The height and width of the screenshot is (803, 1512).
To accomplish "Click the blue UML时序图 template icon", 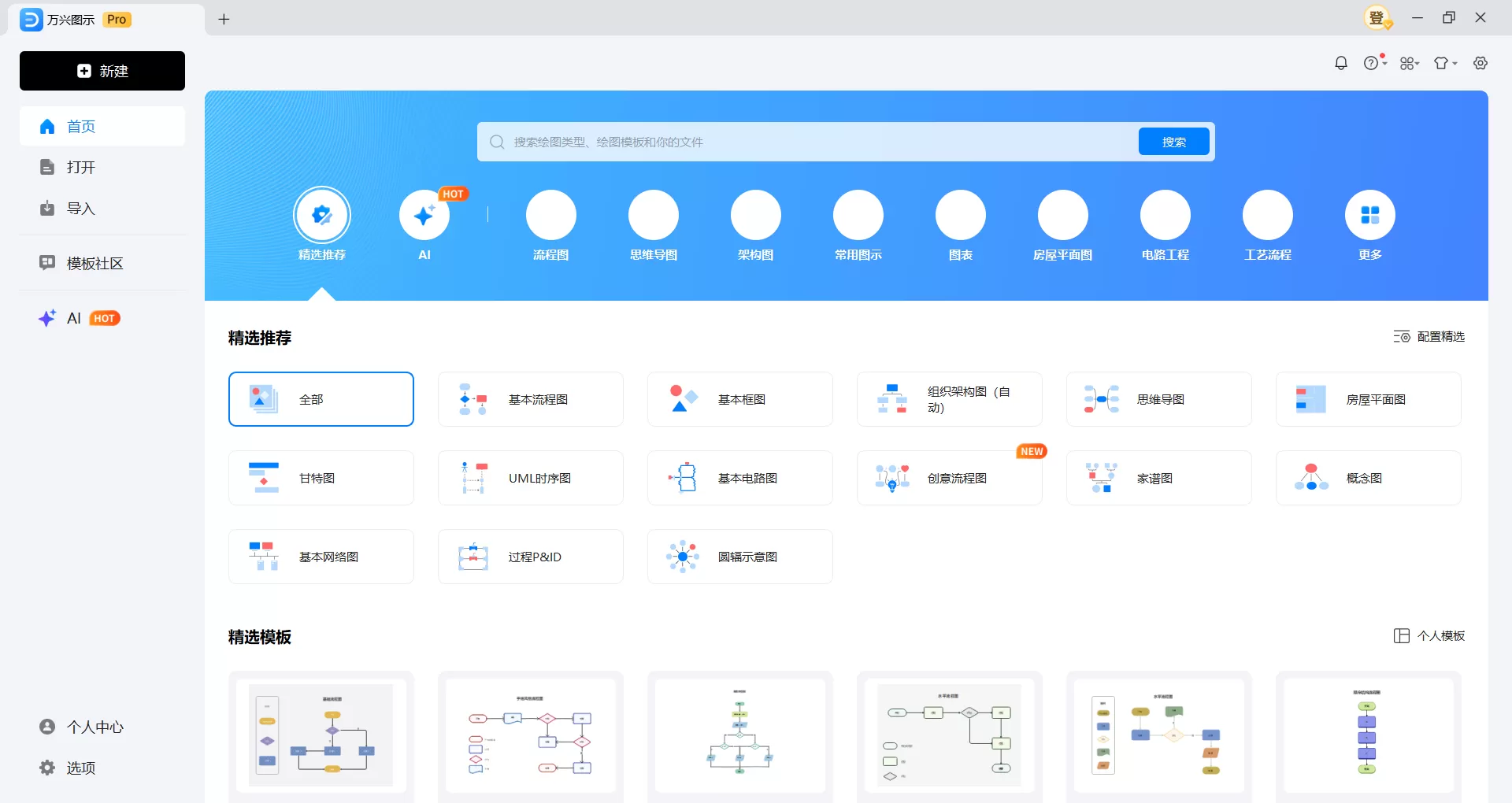I will (472, 477).
